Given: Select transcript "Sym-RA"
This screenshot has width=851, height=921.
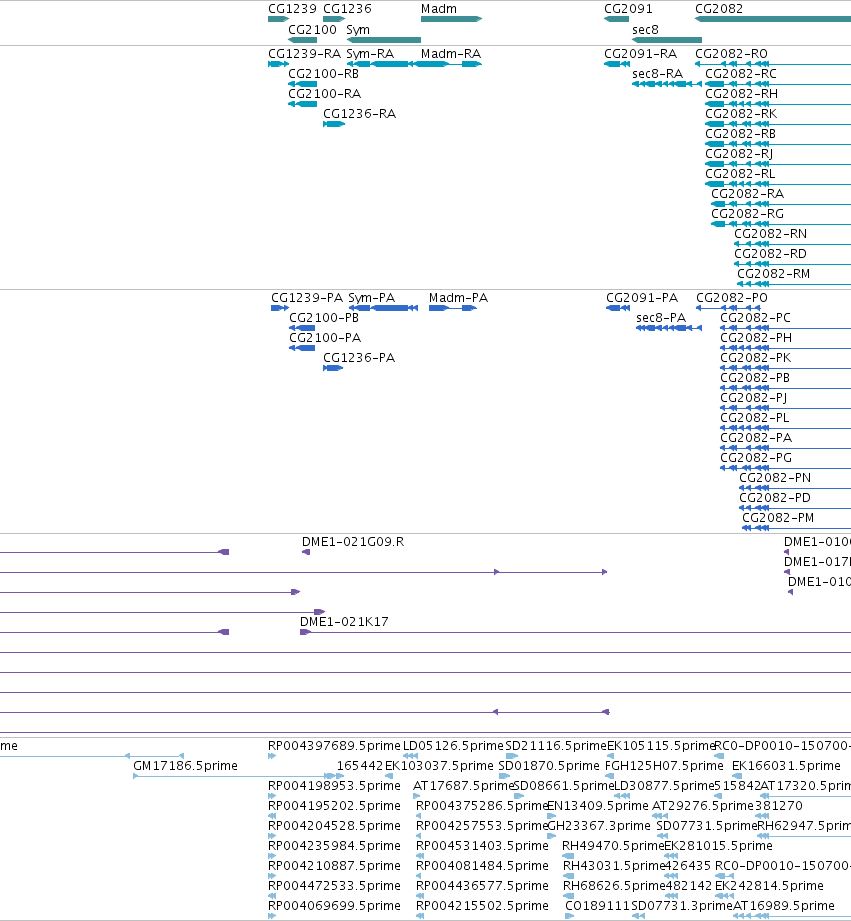Looking at the screenshot, I should [370, 54].
